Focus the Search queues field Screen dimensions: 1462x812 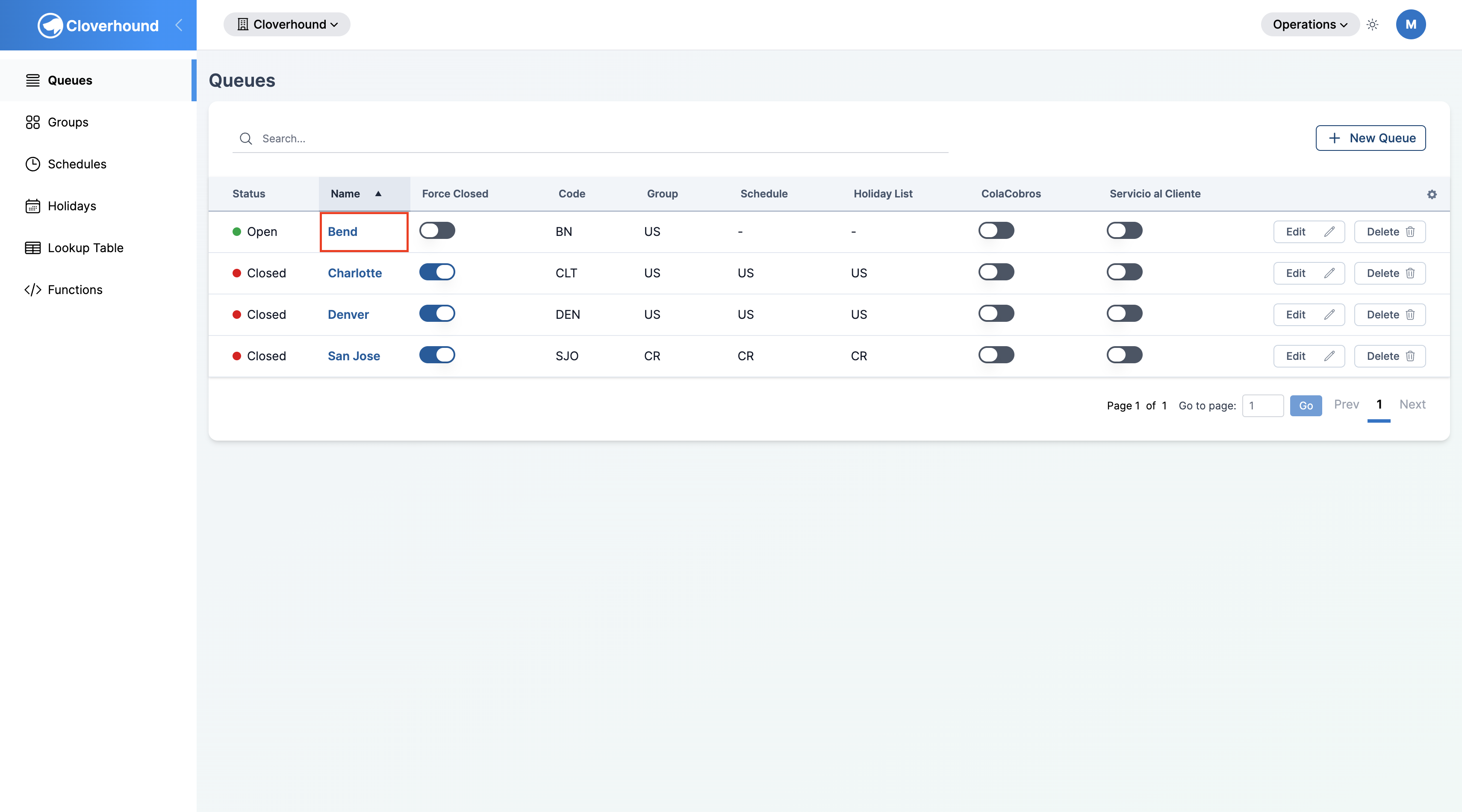coord(590,138)
